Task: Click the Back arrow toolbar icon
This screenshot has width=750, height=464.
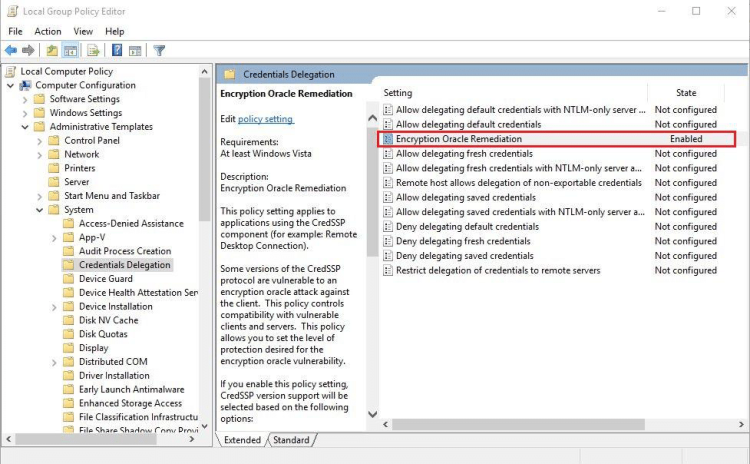Action: [x=11, y=50]
